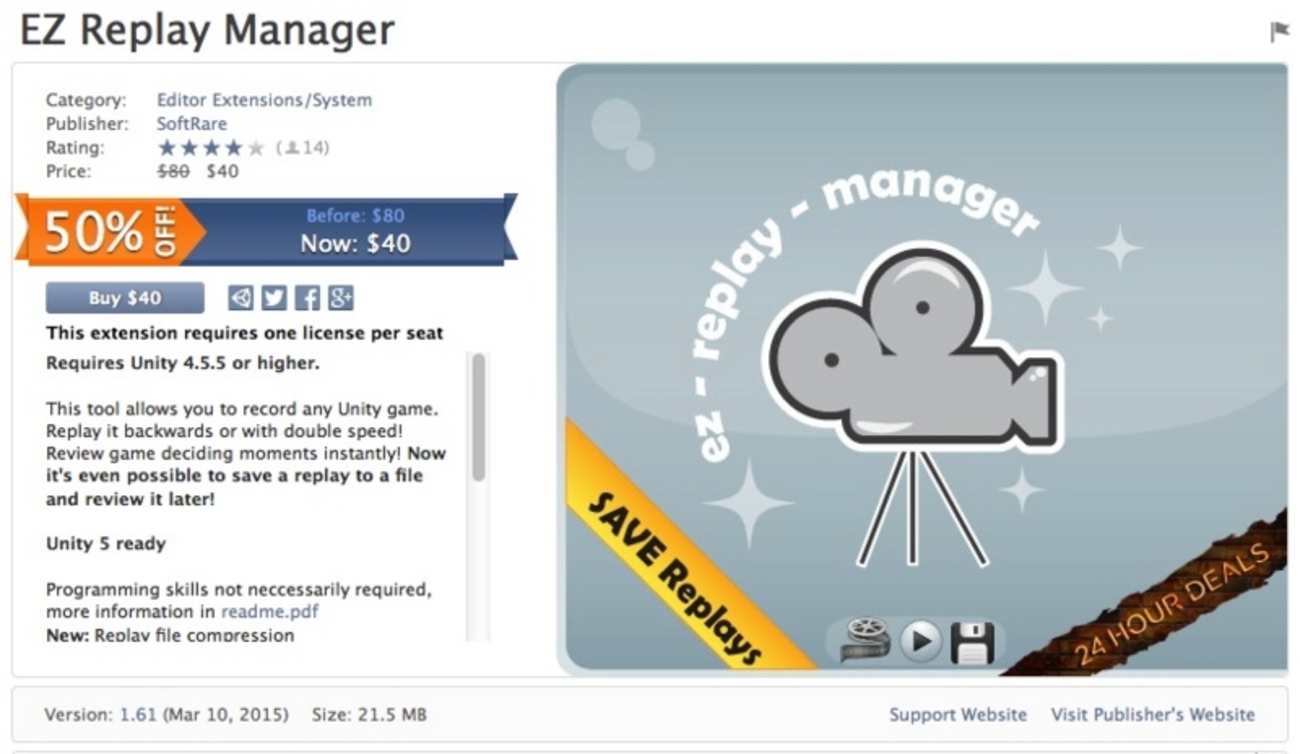
Task: Click the star rating
Action: pyautogui.click(x=211, y=148)
